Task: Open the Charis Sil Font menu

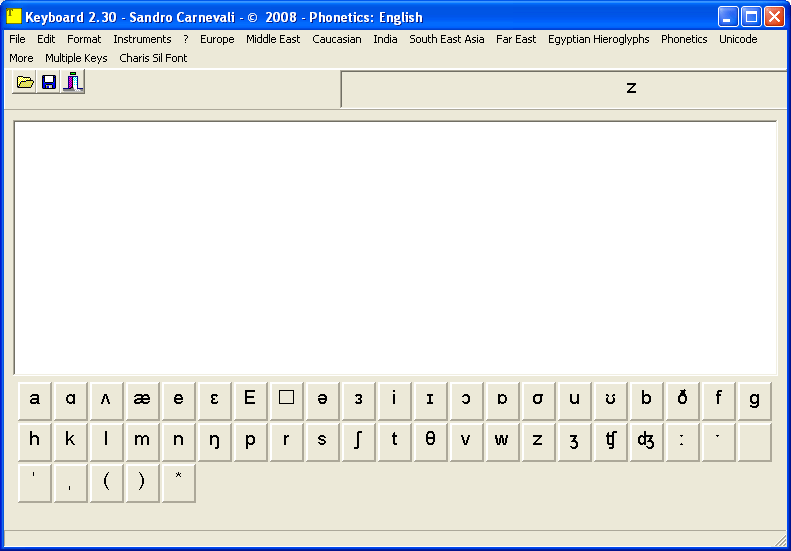Action: pyautogui.click(x=153, y=59)
